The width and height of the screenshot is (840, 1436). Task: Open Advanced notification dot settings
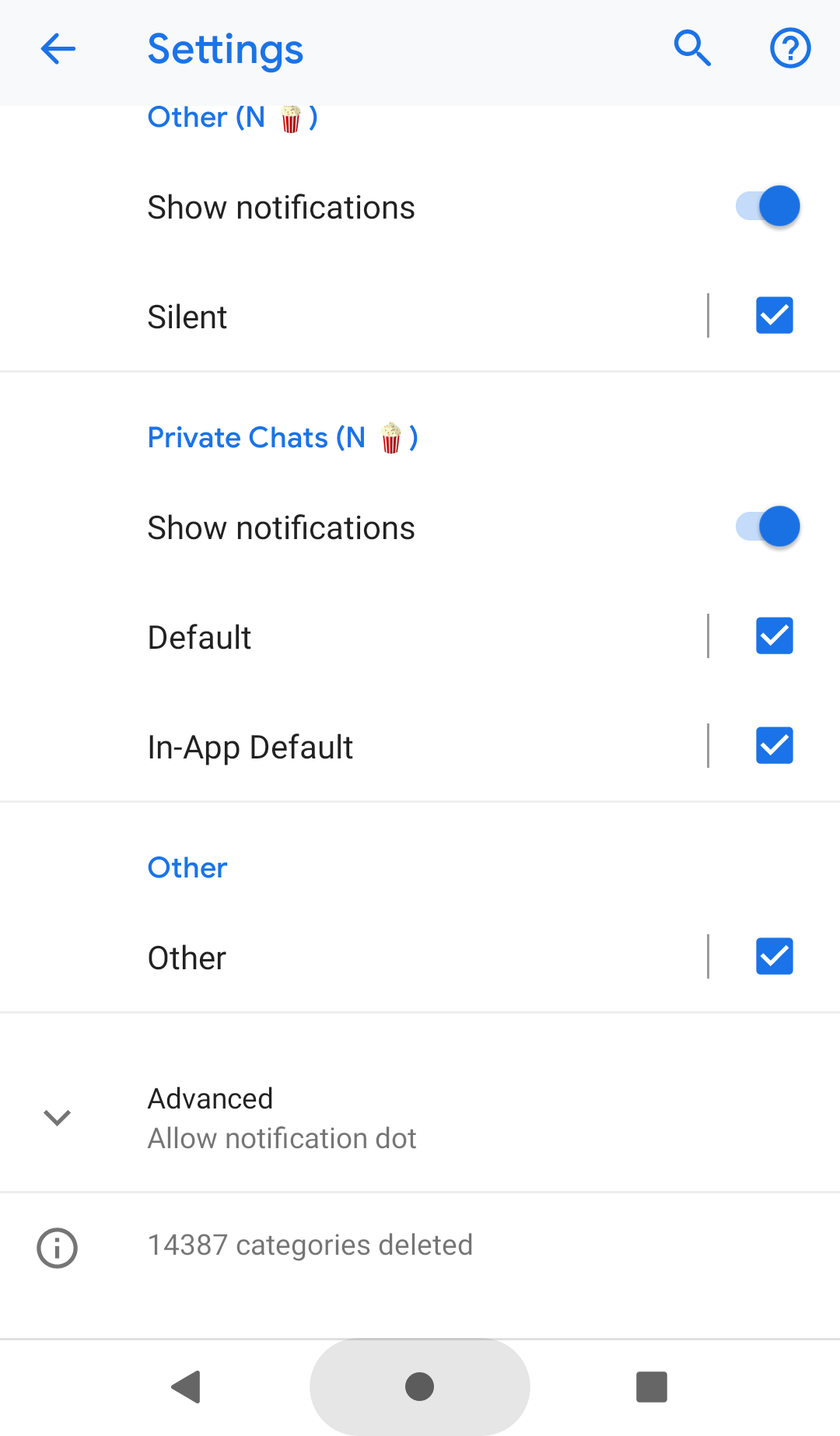point(282,1118)
